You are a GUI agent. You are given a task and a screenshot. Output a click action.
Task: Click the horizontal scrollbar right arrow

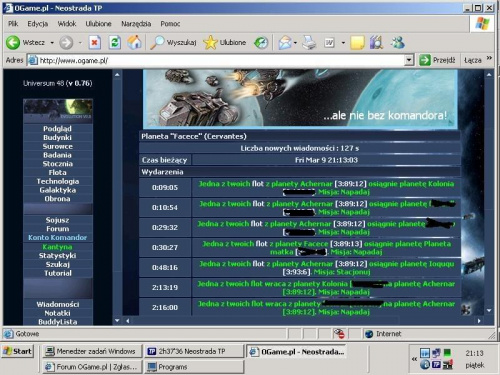479,321
